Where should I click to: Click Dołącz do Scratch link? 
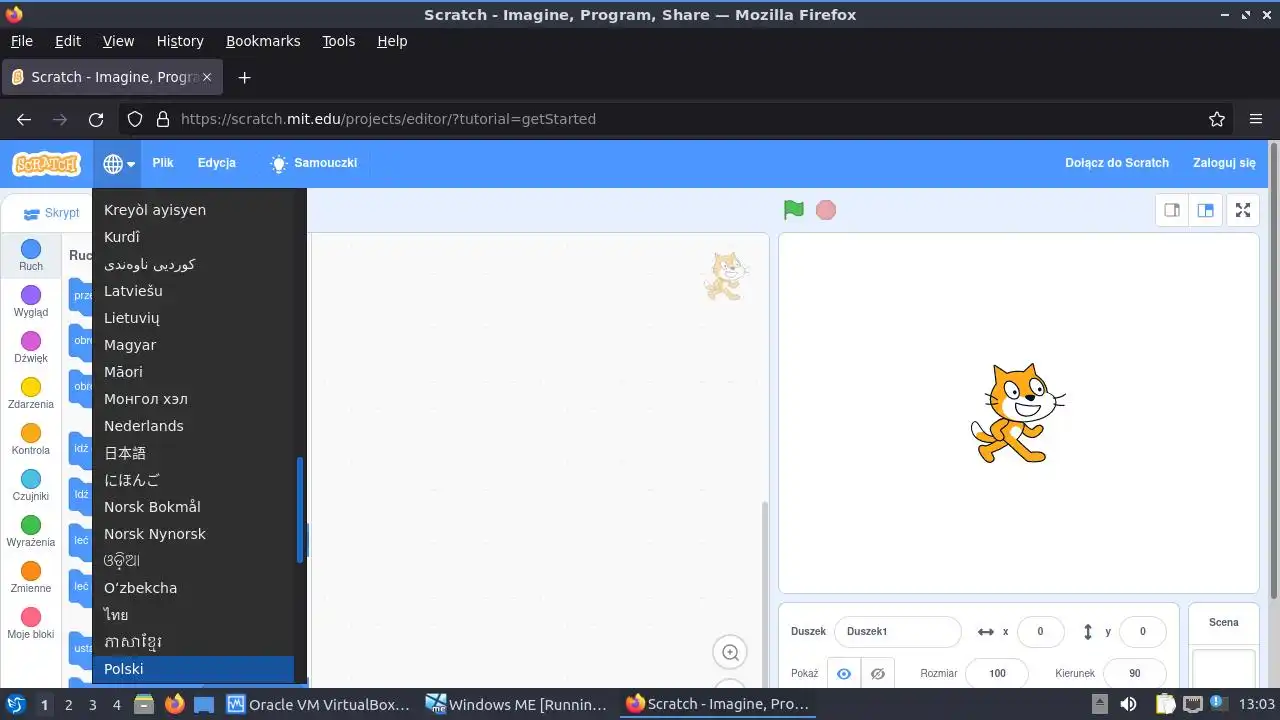(1117, 163)
